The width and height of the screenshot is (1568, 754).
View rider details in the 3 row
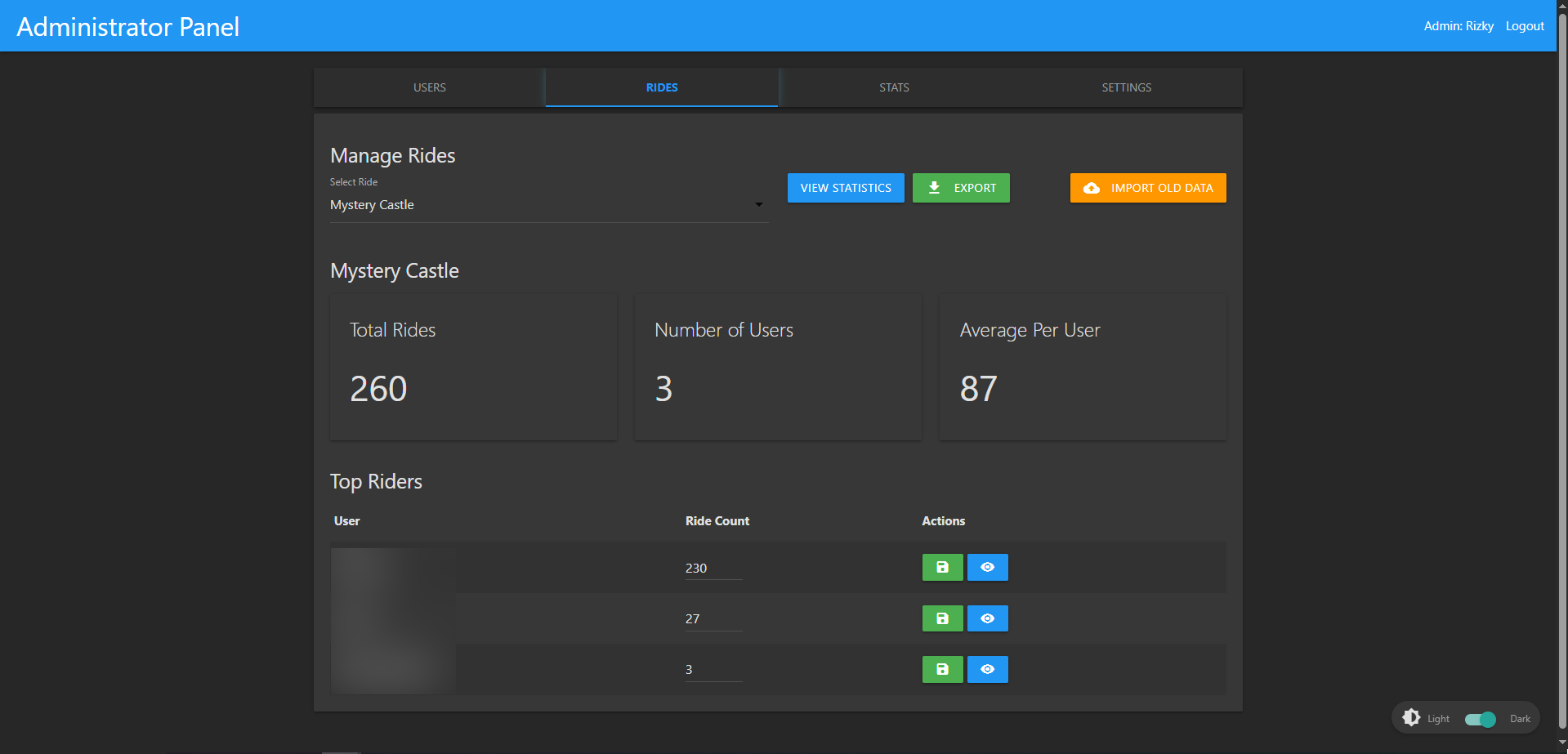point(987,669)
